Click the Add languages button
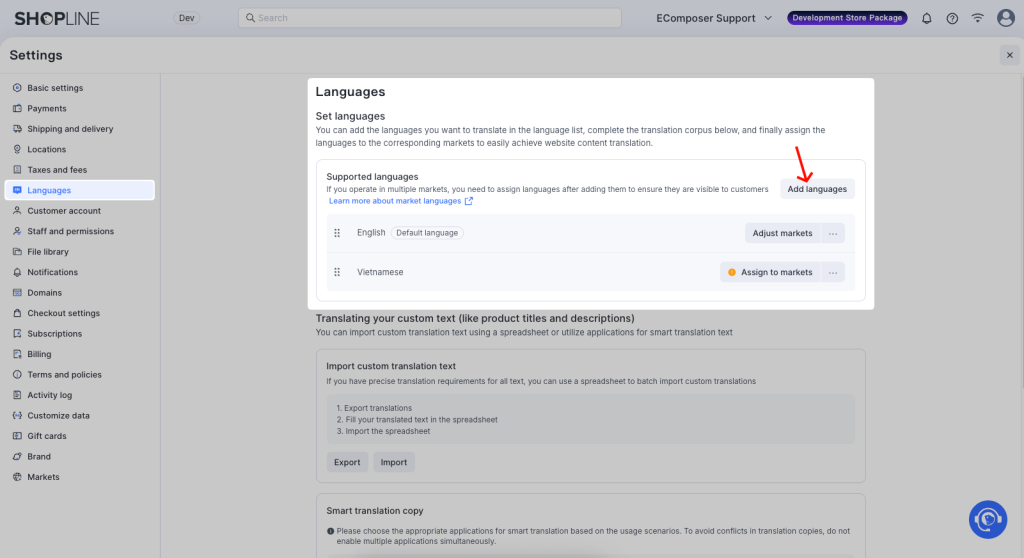1024x558 pixels. 817,189
